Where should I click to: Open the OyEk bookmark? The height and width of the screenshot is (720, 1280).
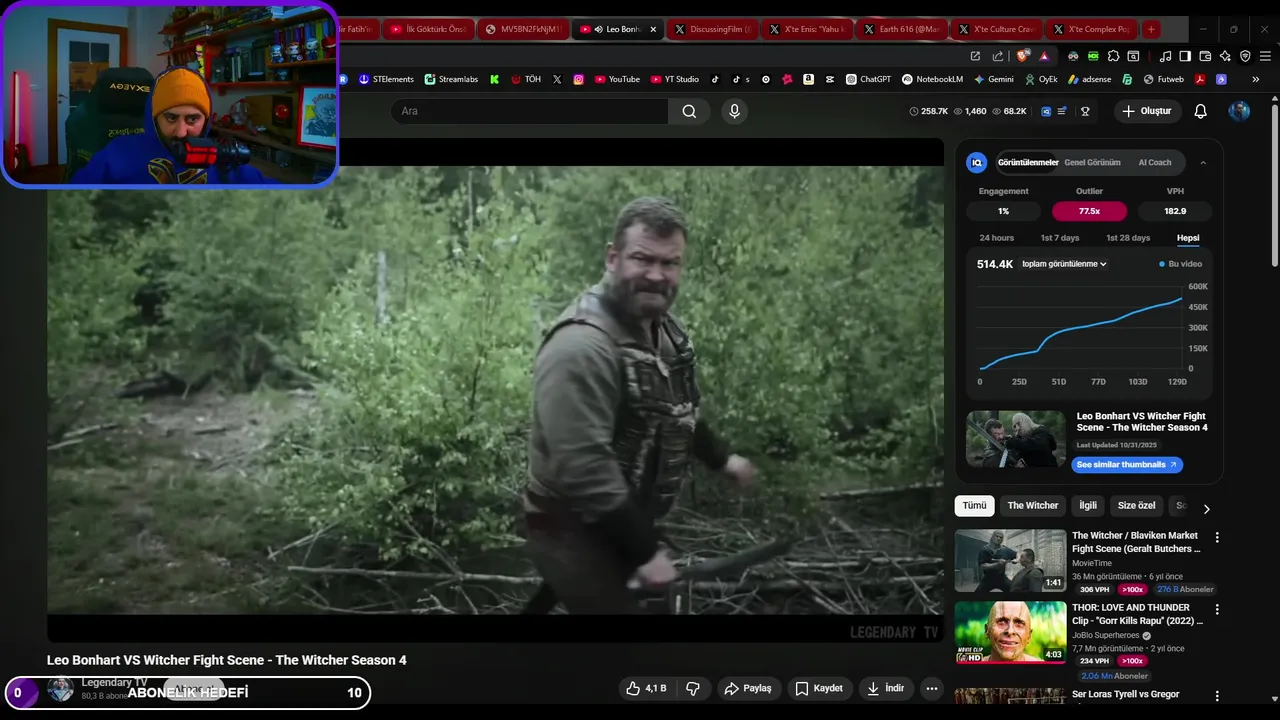click(x=1040, y=79)
